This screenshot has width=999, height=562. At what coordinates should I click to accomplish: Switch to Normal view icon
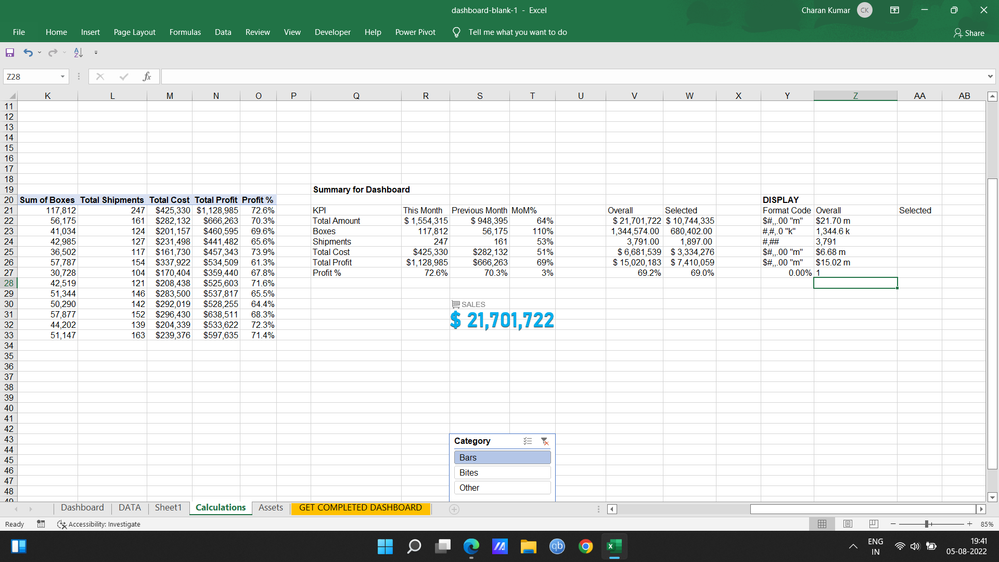tap(822, 524)
